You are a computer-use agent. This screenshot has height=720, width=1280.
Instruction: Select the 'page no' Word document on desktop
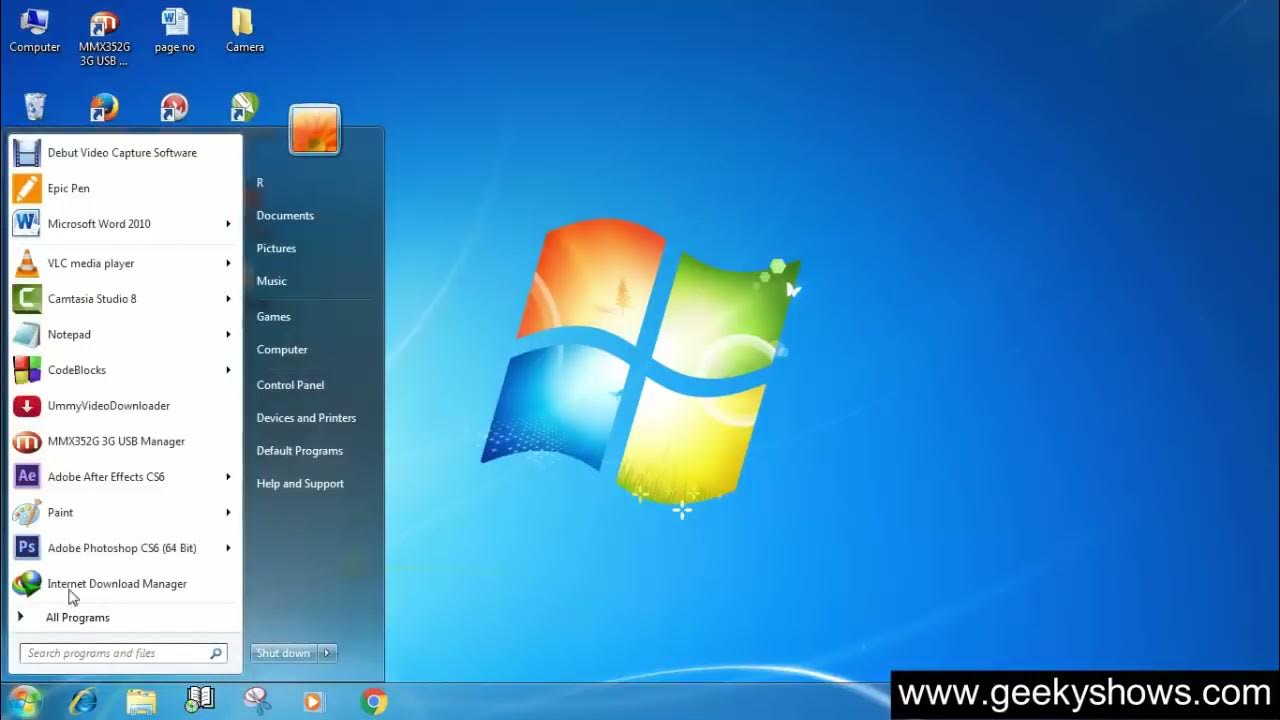click(x=174, y=31)
